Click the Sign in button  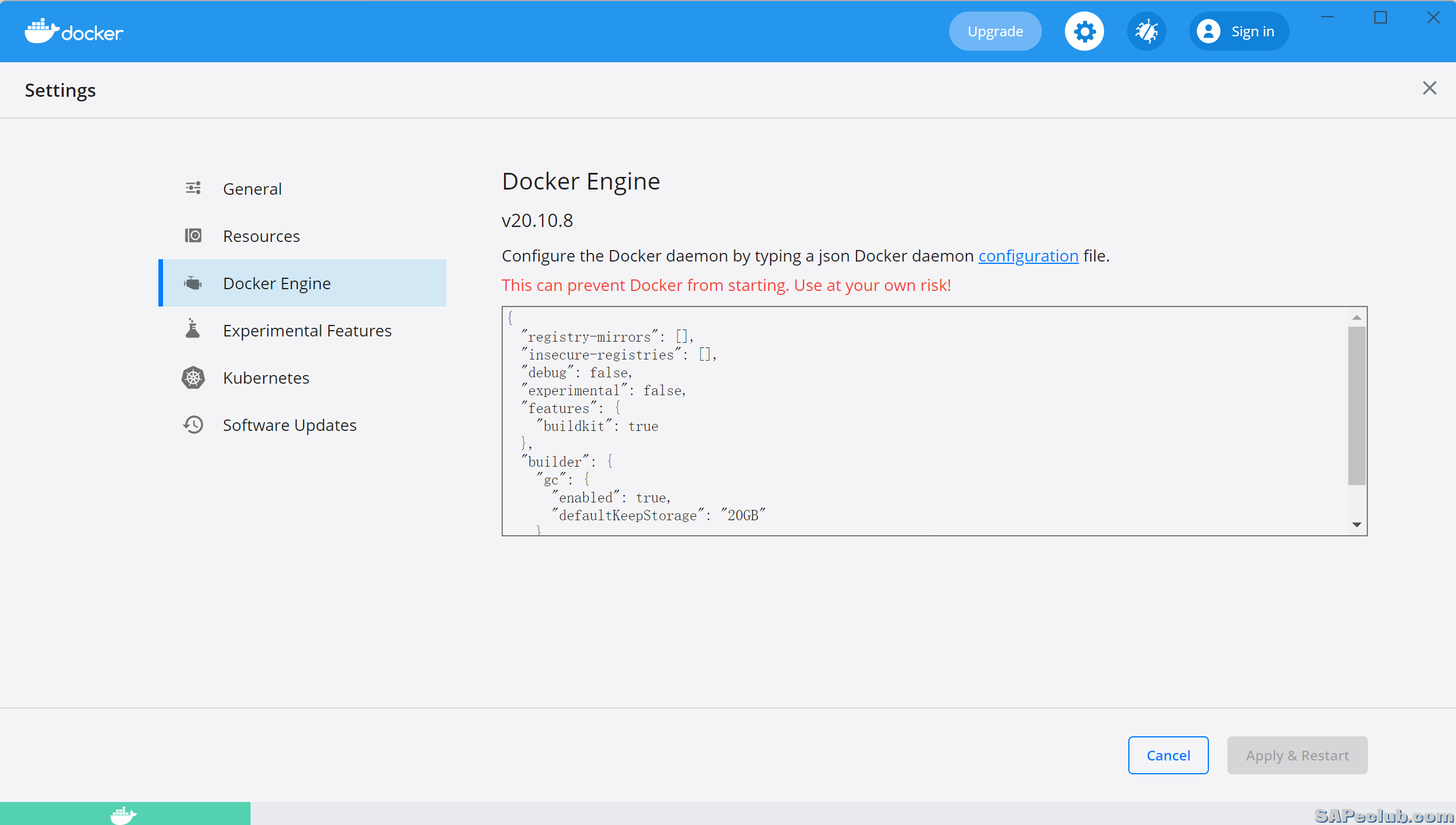tap(1238, 31)
